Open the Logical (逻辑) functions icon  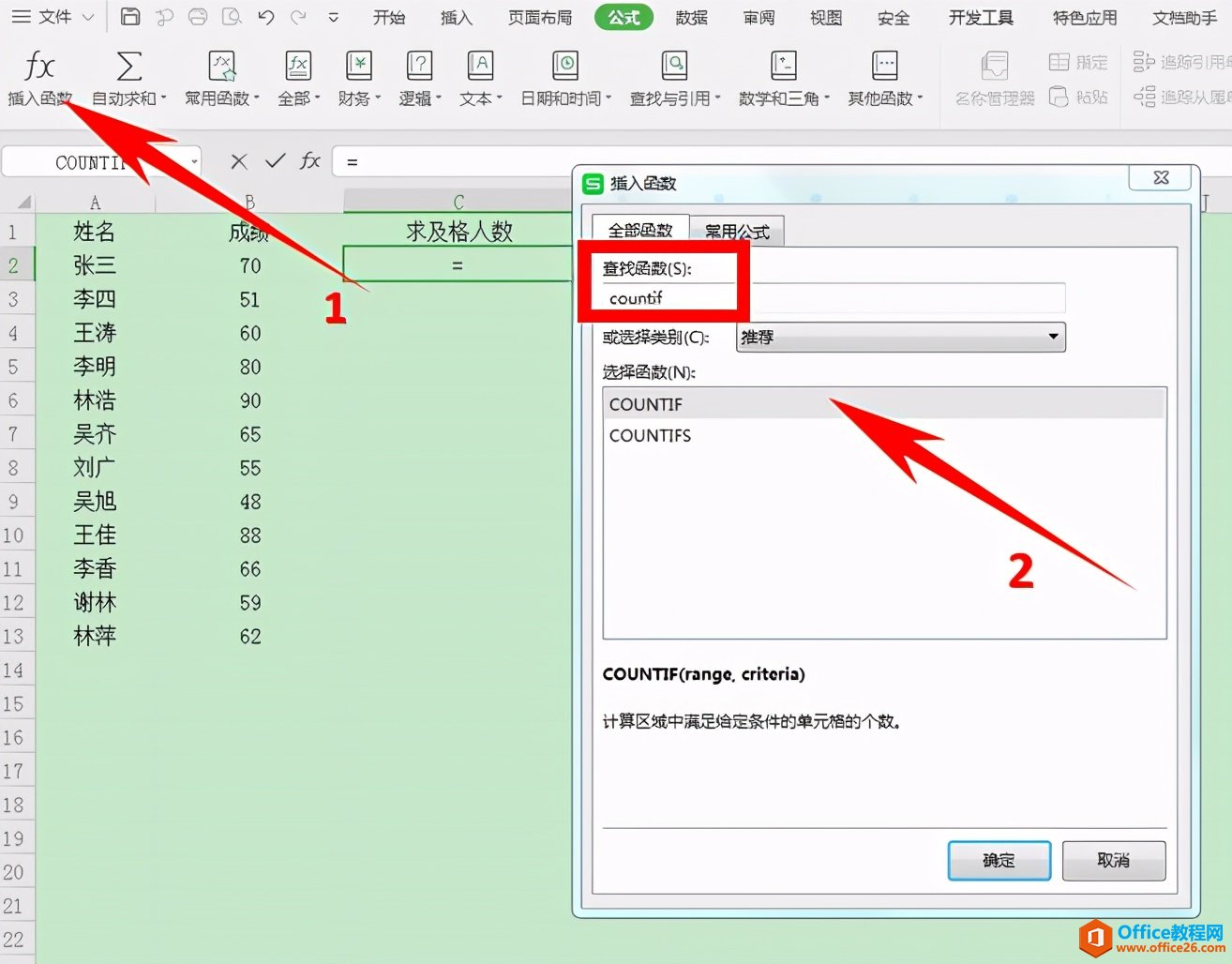(x=419, y=66)
